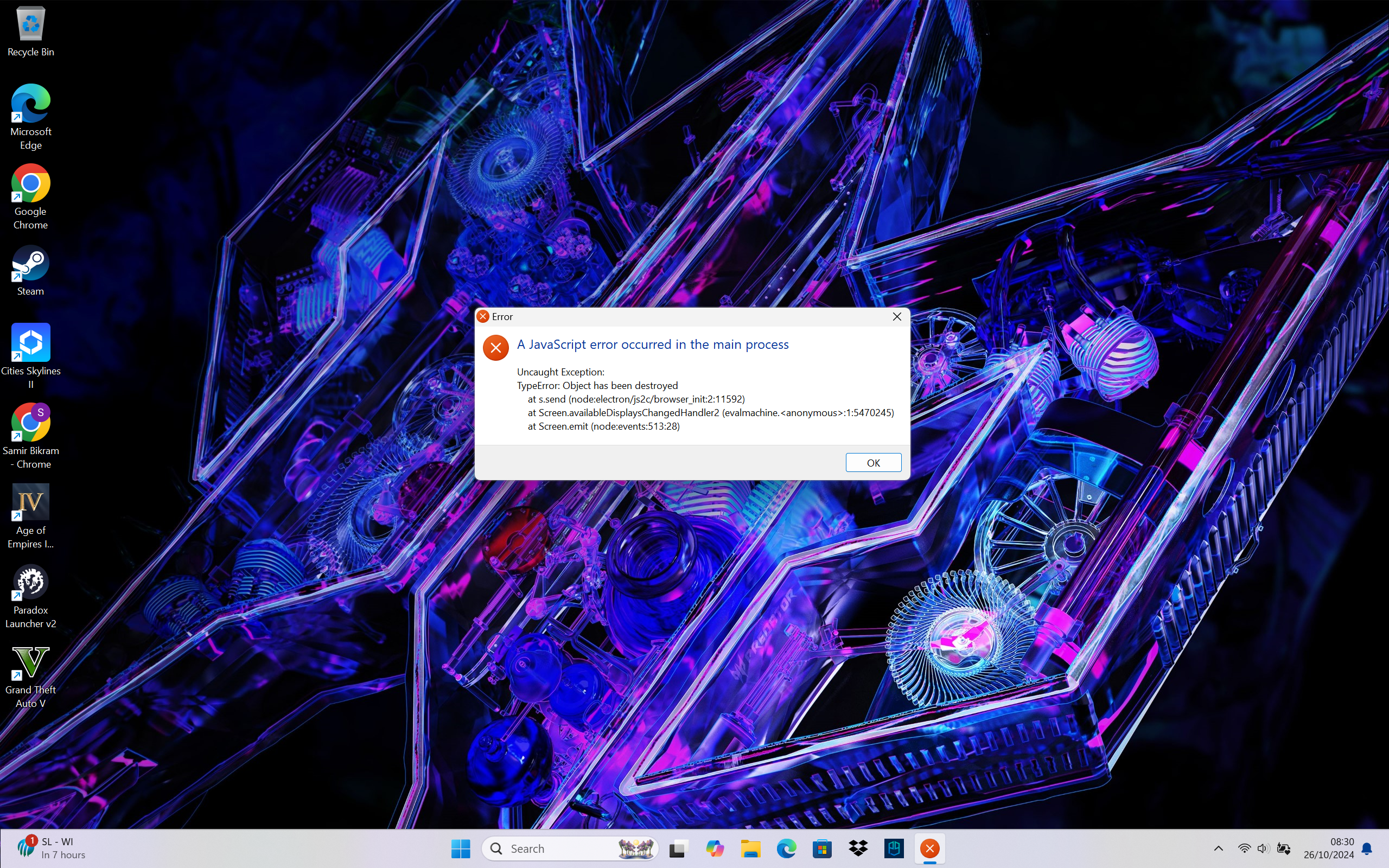Open the volume speaker control in tray

tap(1263, 848)
